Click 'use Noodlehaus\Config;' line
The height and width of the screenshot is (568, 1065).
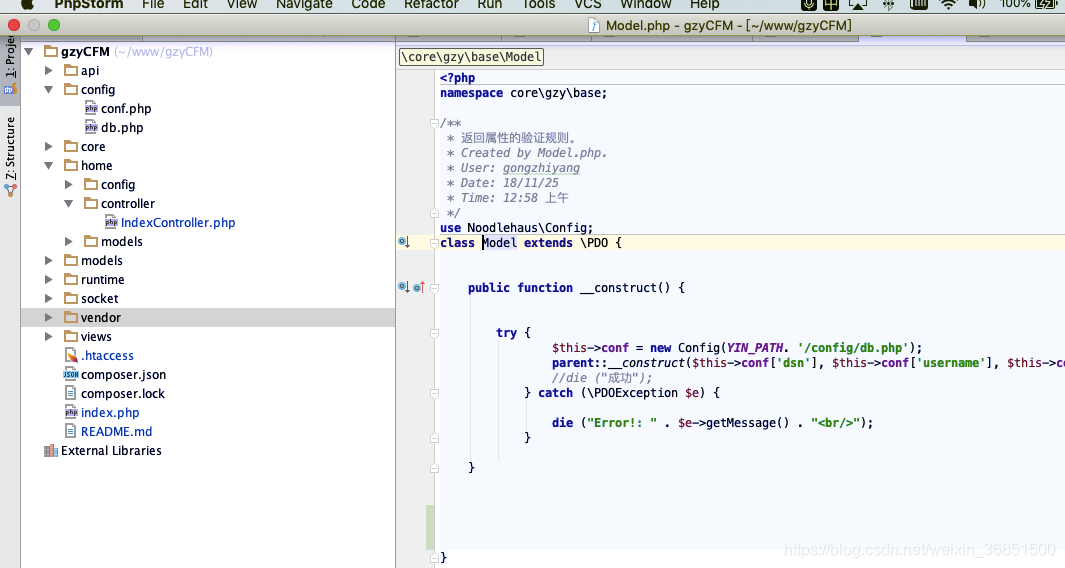tap(516, 228)
